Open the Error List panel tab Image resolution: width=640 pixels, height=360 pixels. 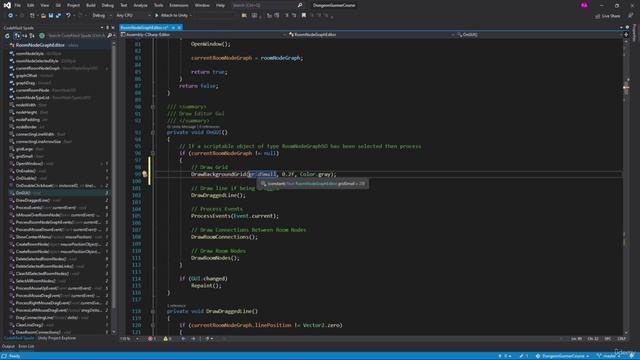tap(26, 346)
